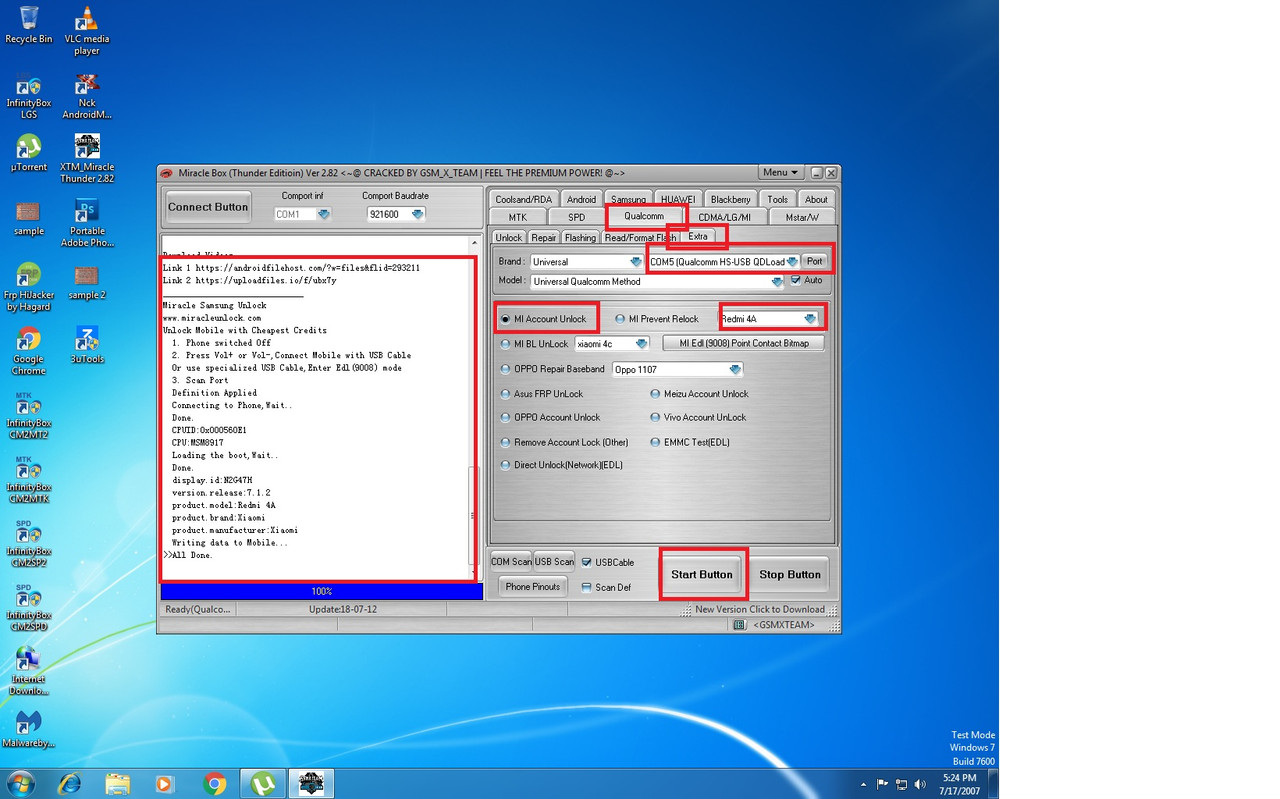Viewport: 1280px width, 799px height.
Task: Launch Malwarebytes from the desktop icon
Action: click(29, 729)
